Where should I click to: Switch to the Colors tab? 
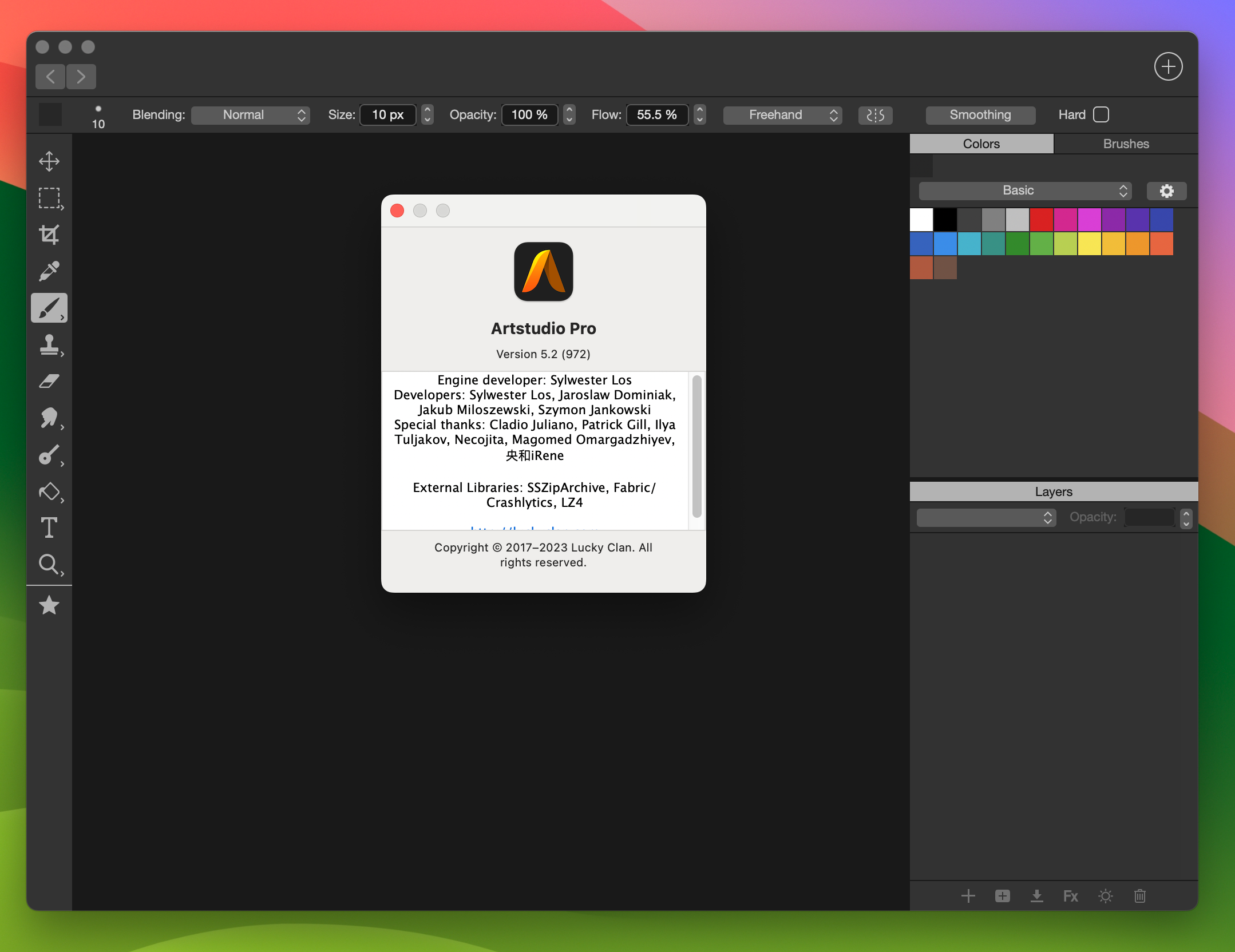980,143
